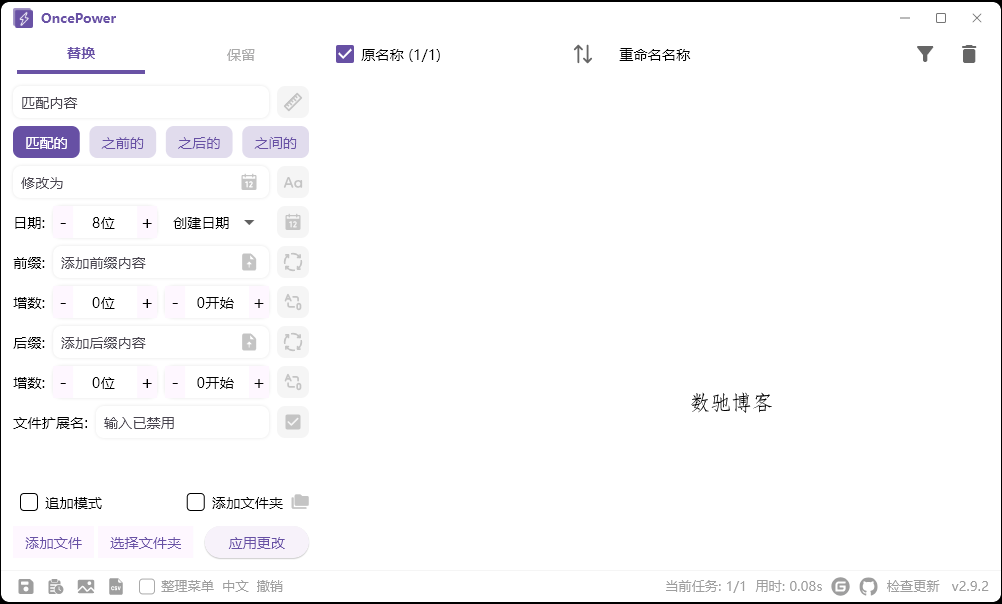Click the folder icon next to 添加文件夹

(300, 502)
